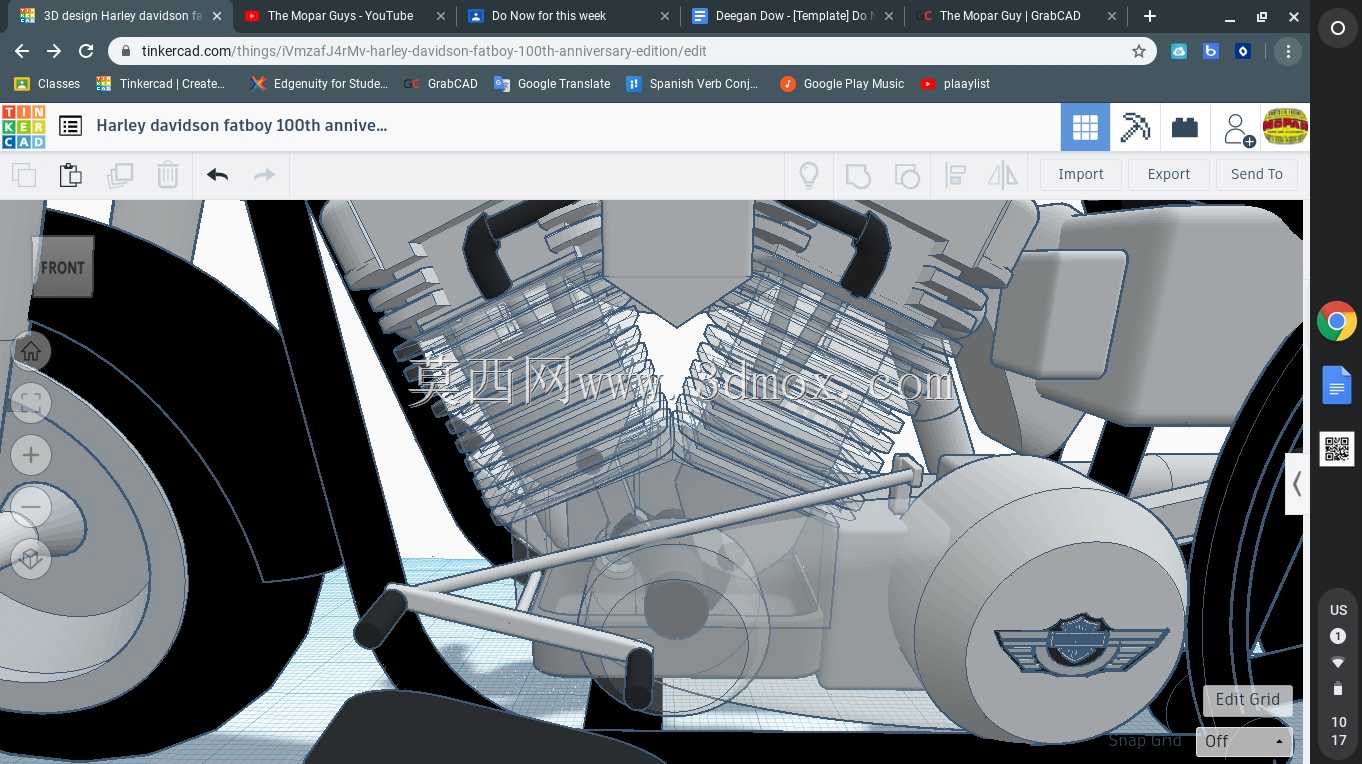Click the Import button

(1081, 174)
